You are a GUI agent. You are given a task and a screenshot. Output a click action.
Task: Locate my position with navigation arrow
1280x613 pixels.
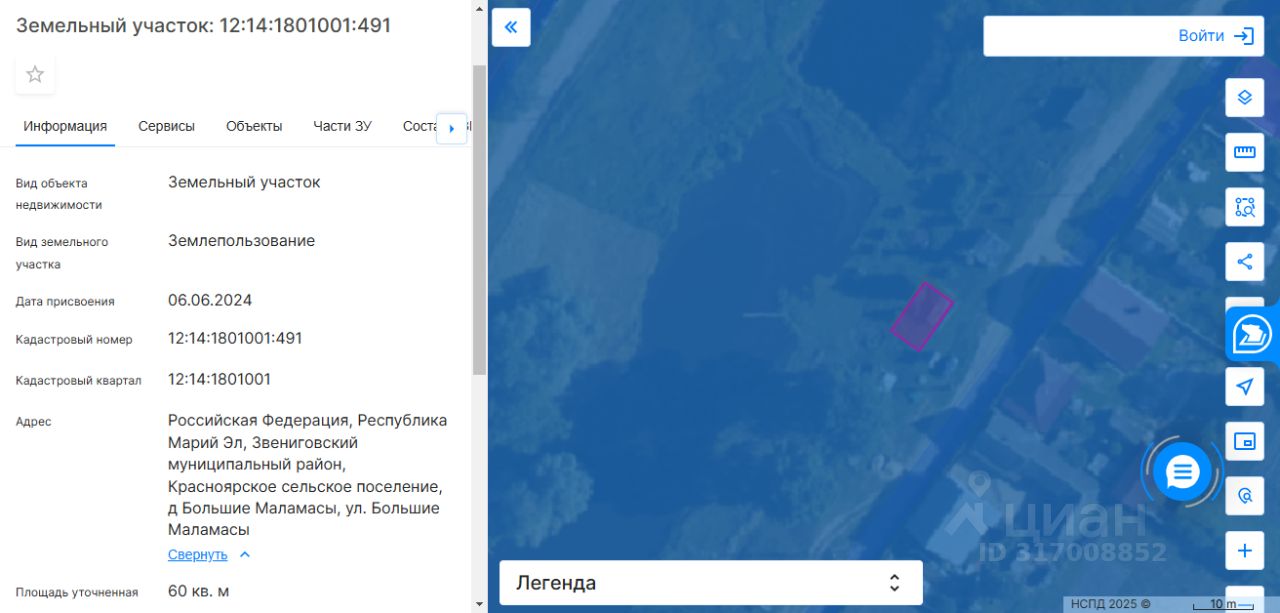pyautogui.click(x=1245, y=386)
